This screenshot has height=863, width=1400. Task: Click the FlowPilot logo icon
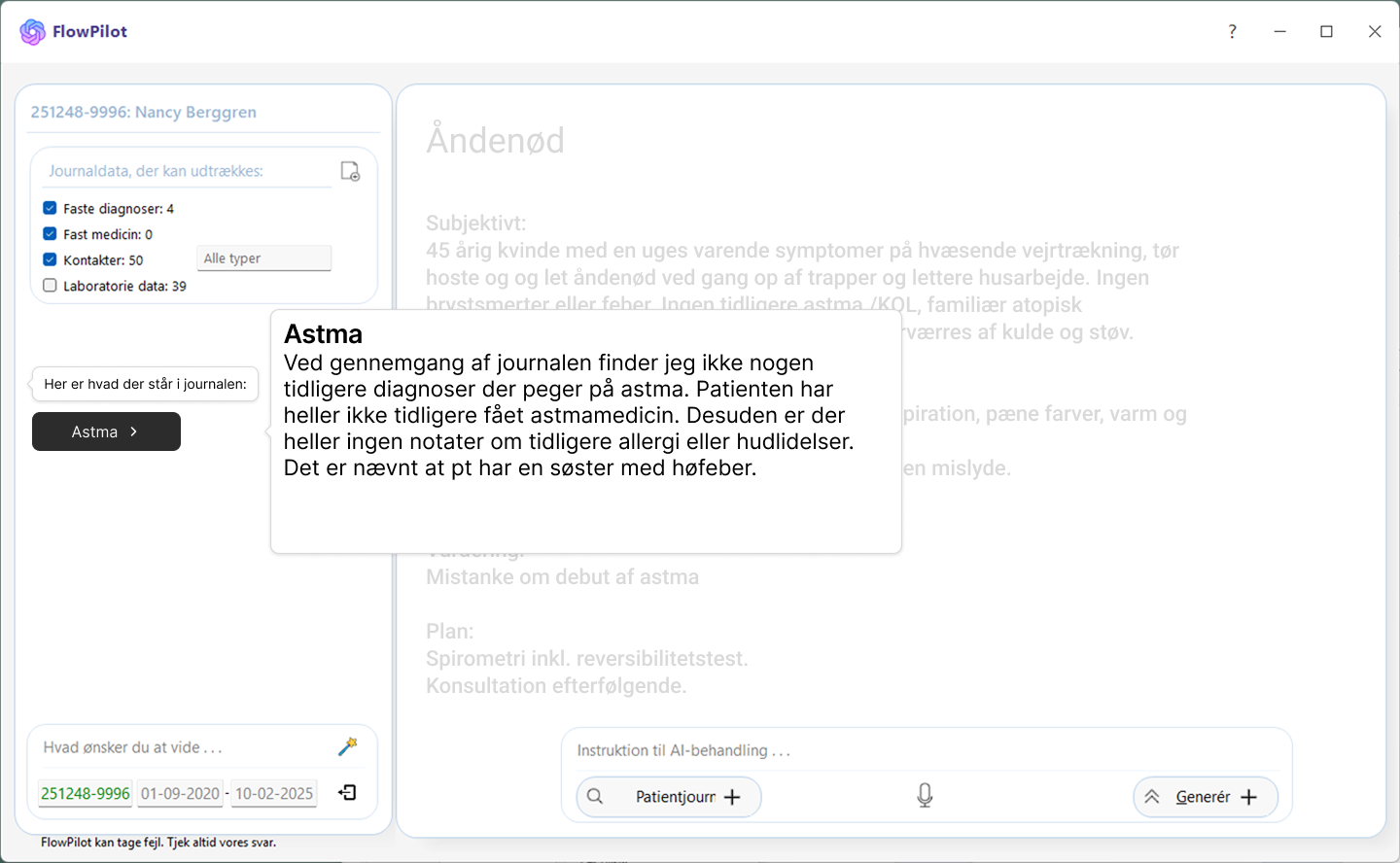click(x=32, y=32)
